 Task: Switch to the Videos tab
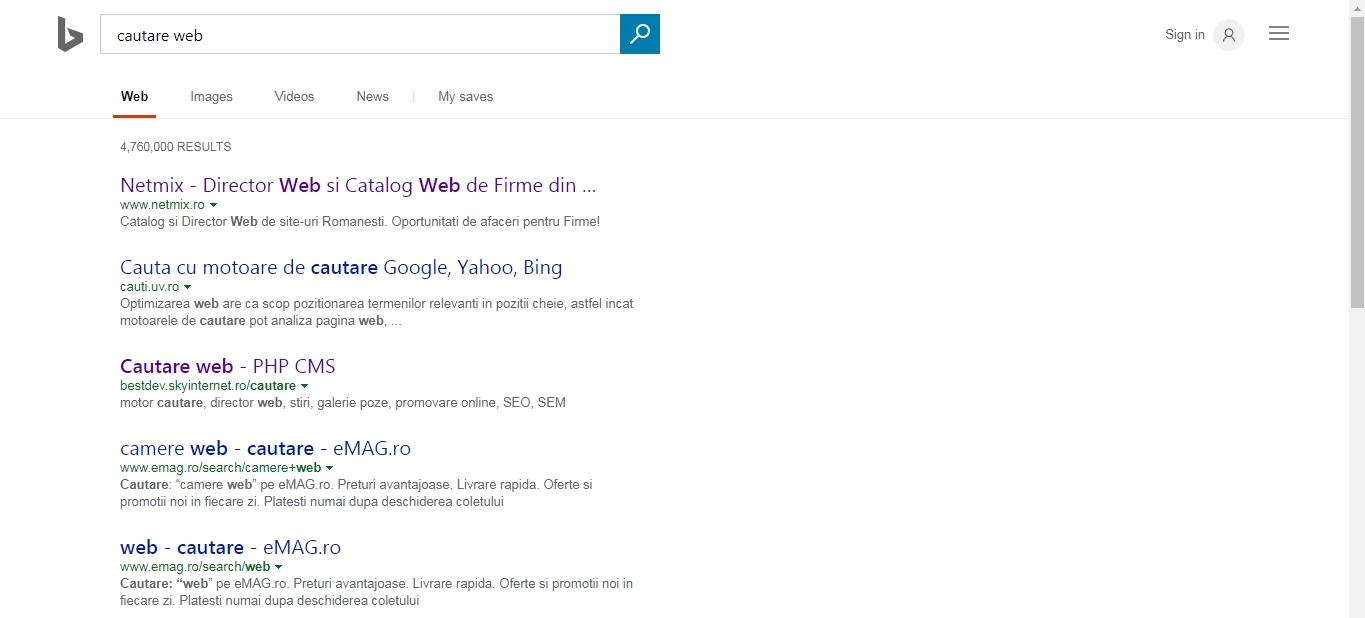pyautogui.click(x=294, y=97)
